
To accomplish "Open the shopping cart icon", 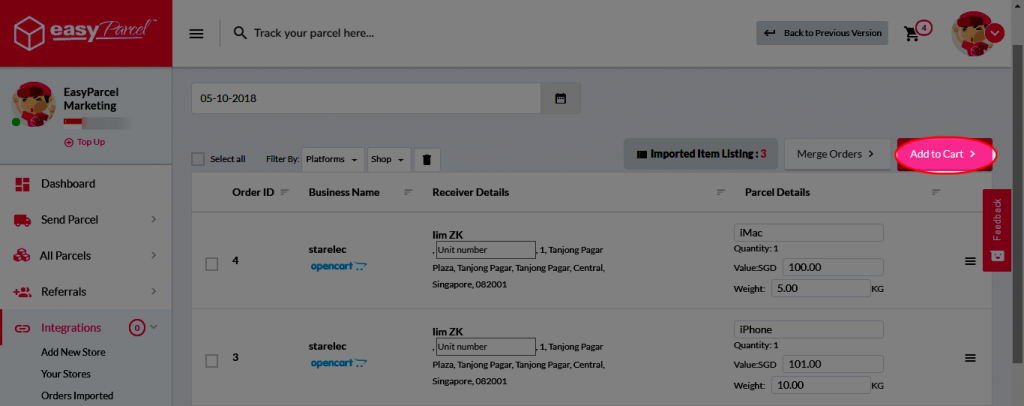I will (x=911, y=34).
